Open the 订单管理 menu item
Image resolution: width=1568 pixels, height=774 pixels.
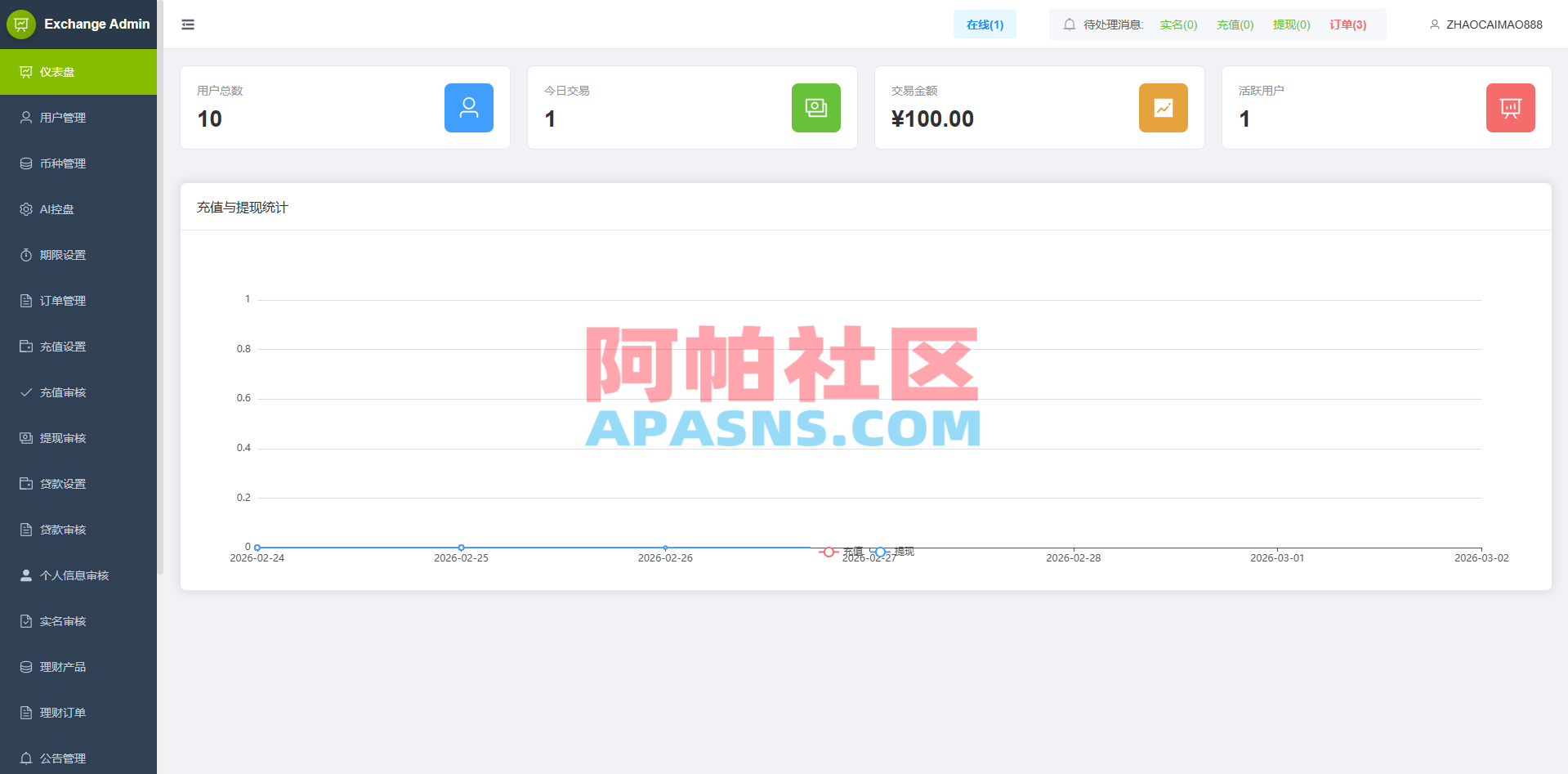pyautogui.click(x=78, y=301)
